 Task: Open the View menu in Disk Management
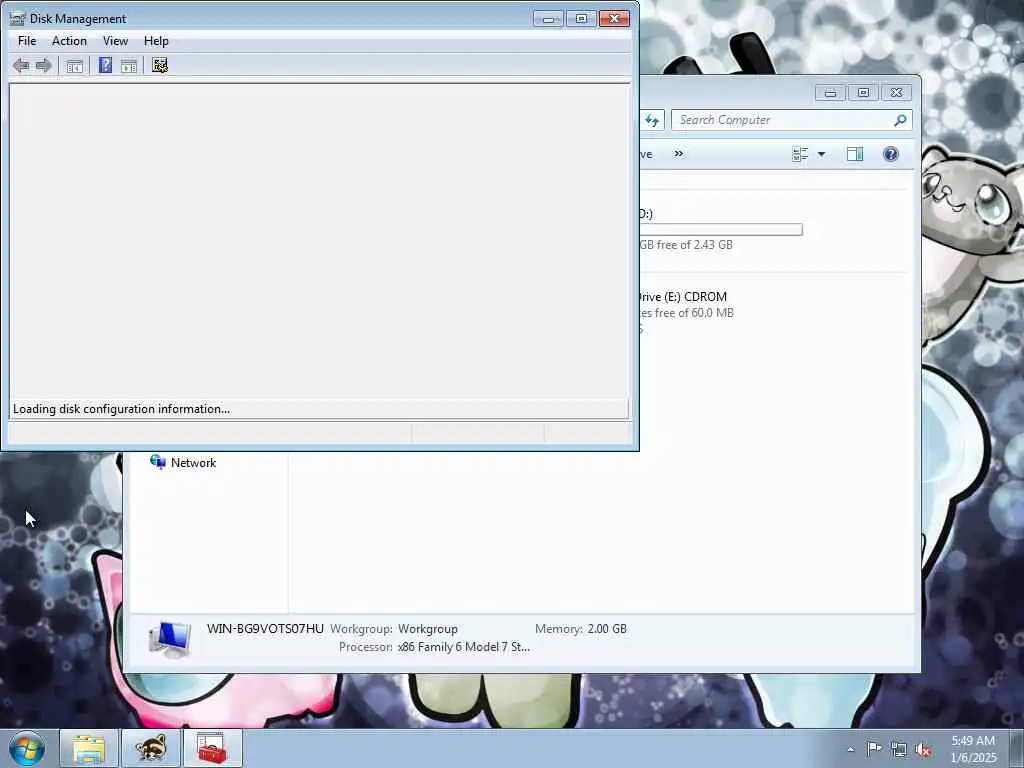click(116, 40)
